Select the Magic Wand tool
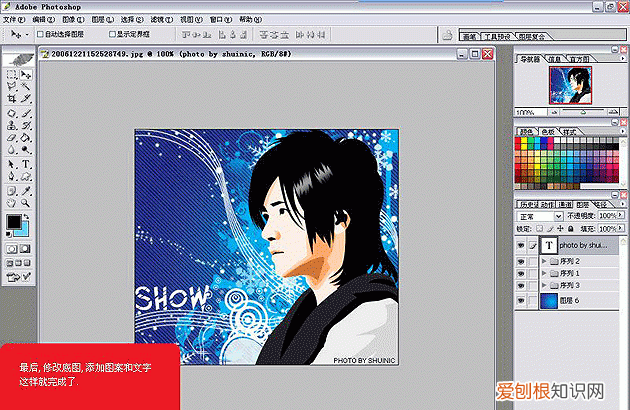This screenshot has height=410, width=630. [x=26, y=87]
